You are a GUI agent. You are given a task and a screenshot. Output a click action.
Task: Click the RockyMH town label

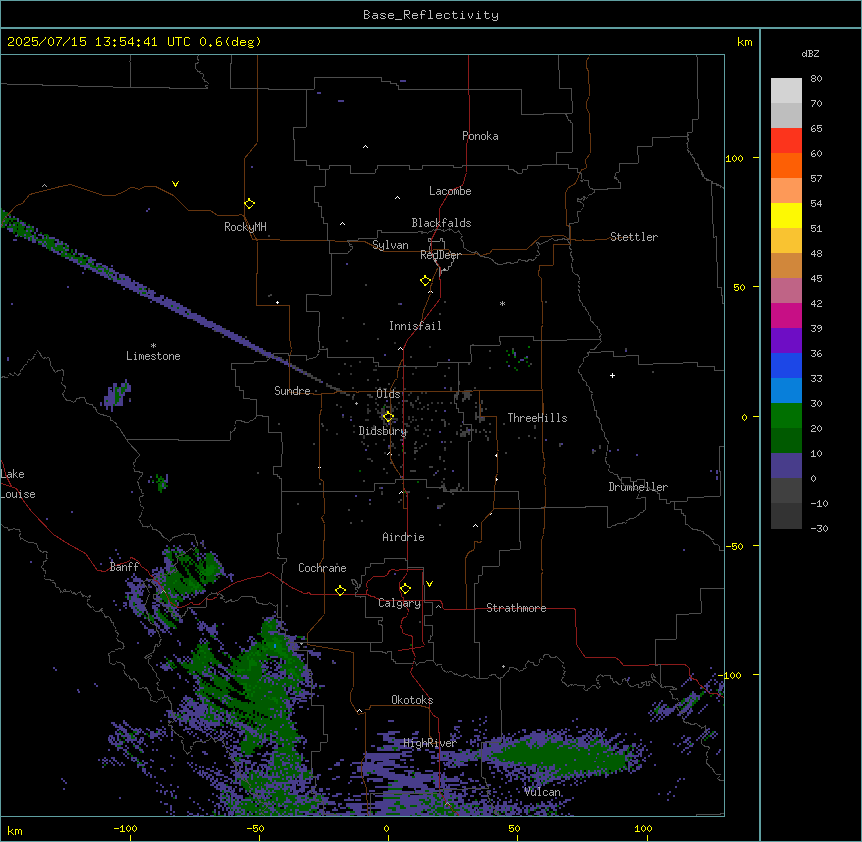245,227
